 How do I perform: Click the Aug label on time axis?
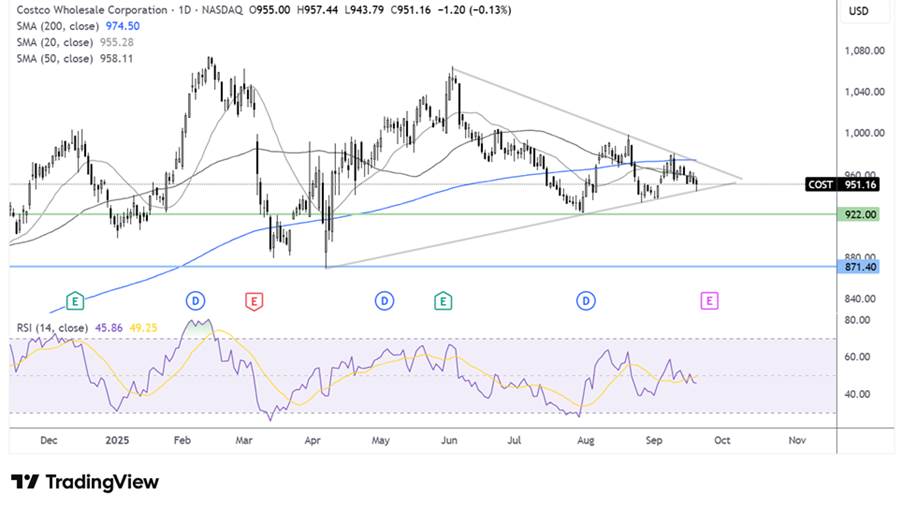(586, 440)
